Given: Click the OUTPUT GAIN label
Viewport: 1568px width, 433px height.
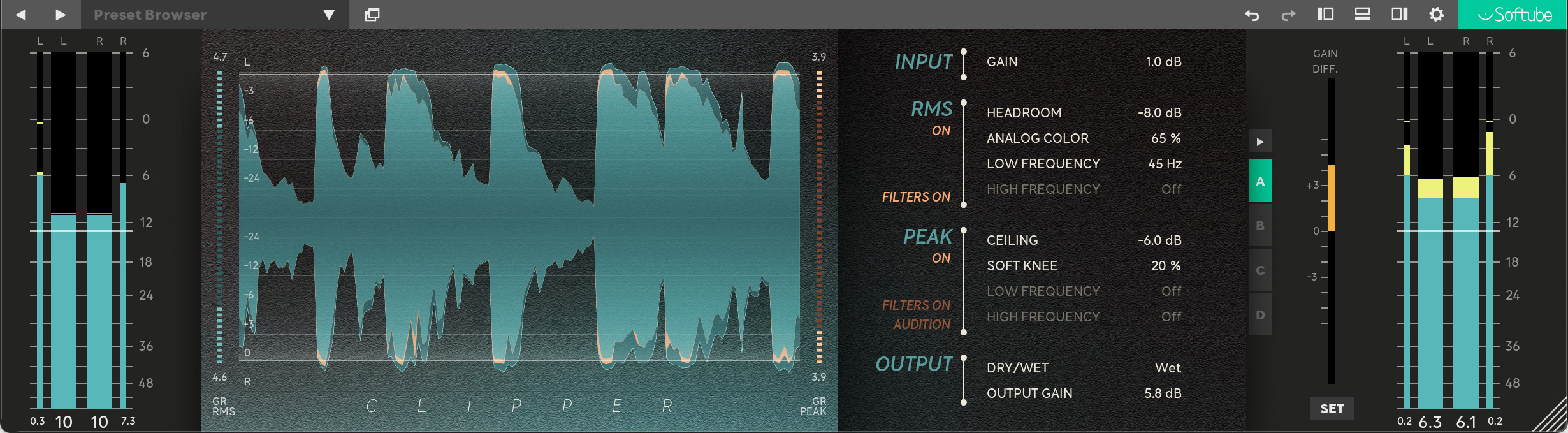Looking at the screenshot, I should pyautogui.click(x=1029, y=393).
